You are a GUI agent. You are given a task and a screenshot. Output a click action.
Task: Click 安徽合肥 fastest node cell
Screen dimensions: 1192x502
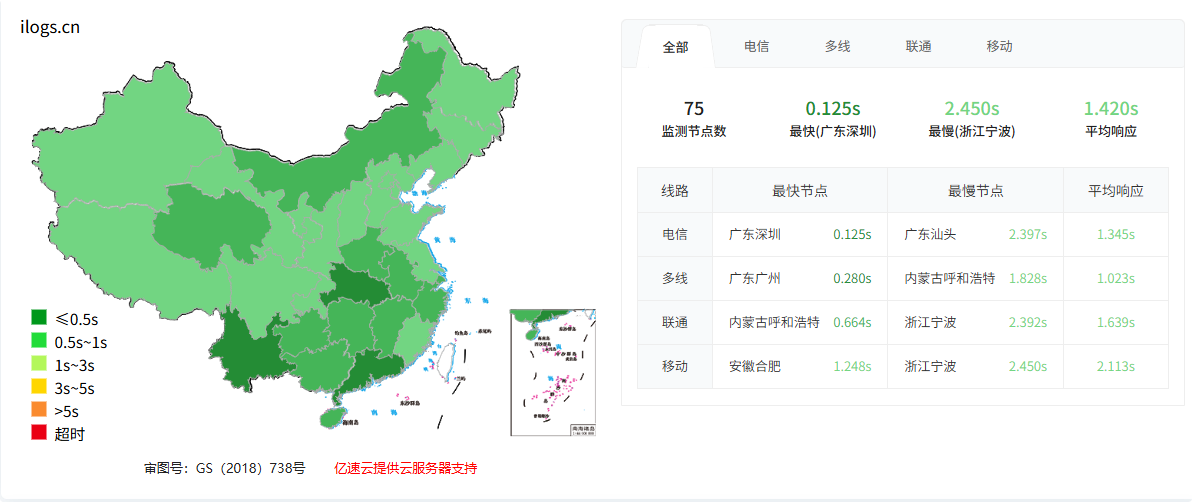[x=754, y=367]
